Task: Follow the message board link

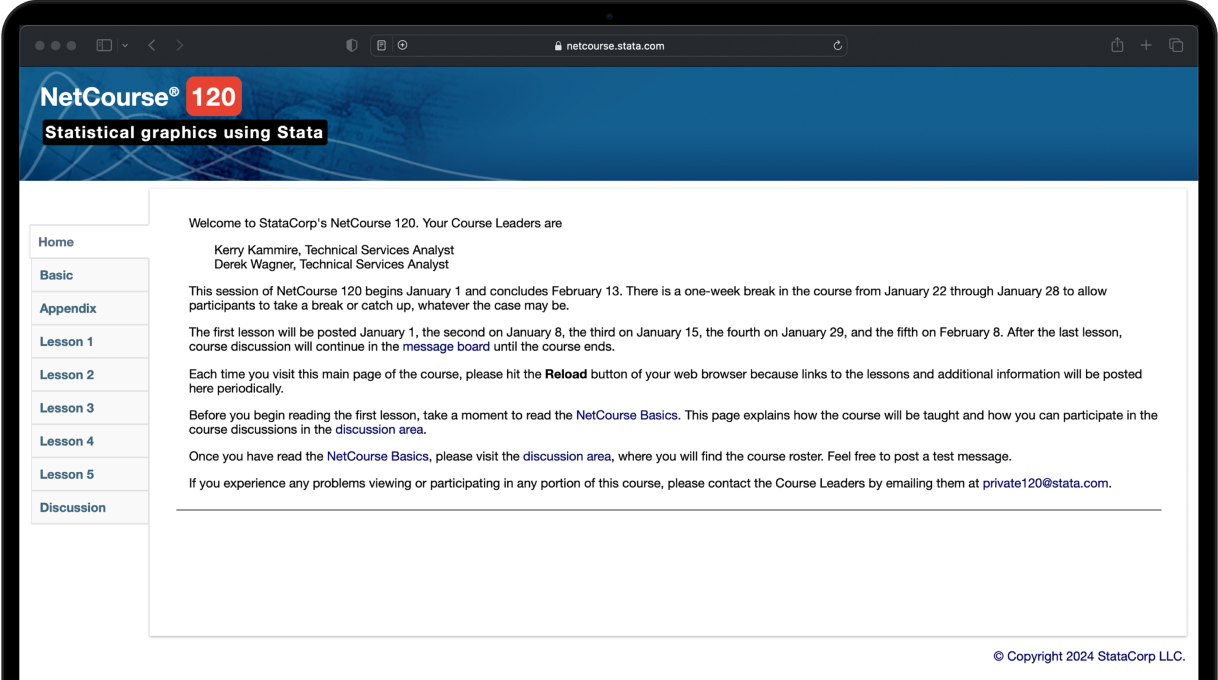Action: point(446,347)
